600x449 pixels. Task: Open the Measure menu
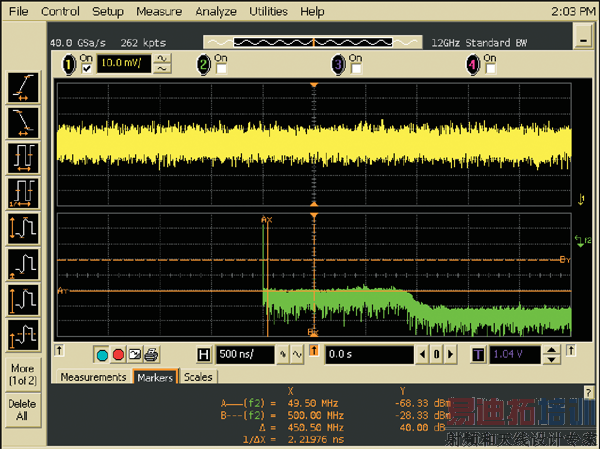159,11
